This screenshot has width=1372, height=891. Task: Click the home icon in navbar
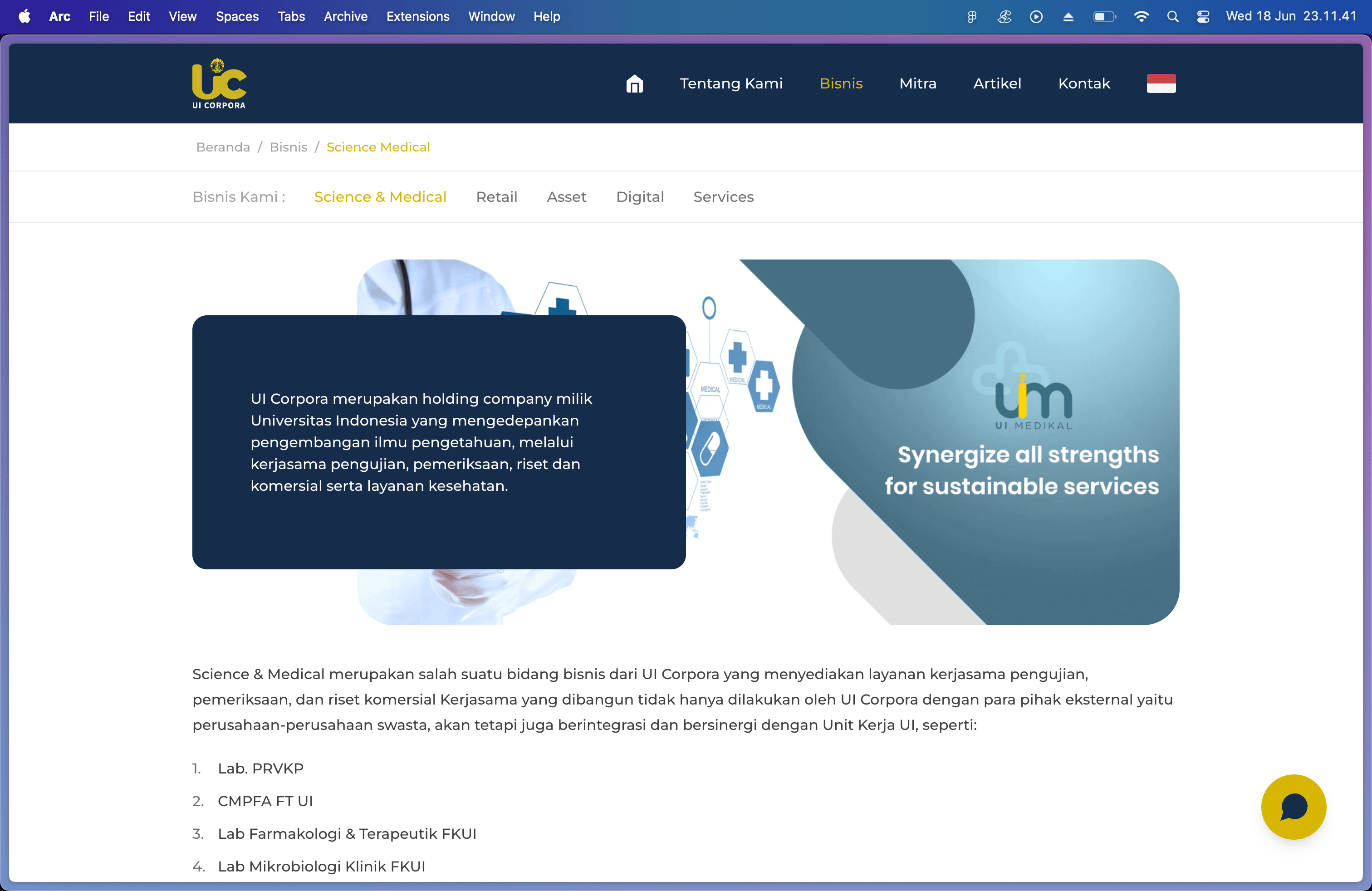(x=634, y=83)
